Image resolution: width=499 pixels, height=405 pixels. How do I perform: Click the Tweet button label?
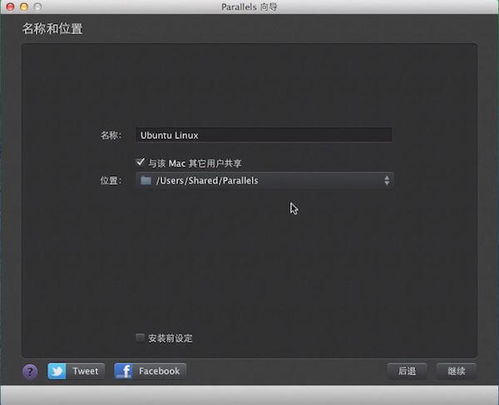pos(86,371)
